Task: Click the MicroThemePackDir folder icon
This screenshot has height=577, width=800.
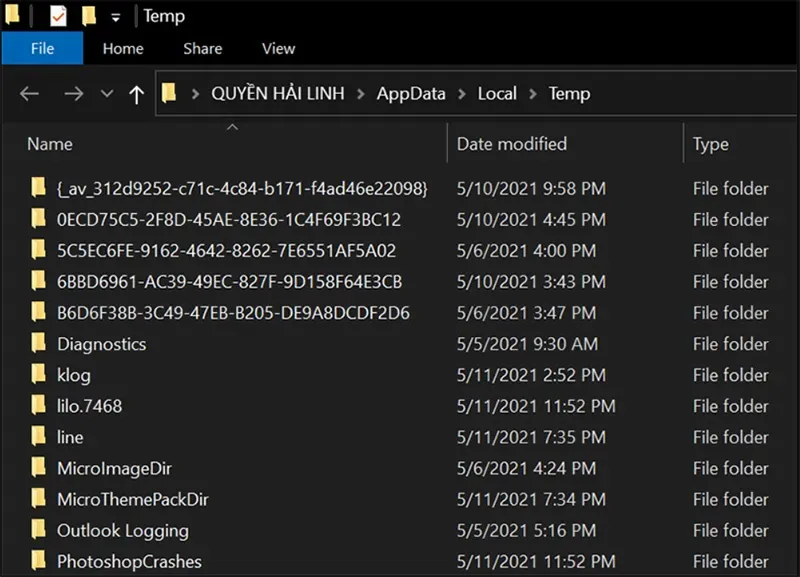Action: [x=39, y=499]
